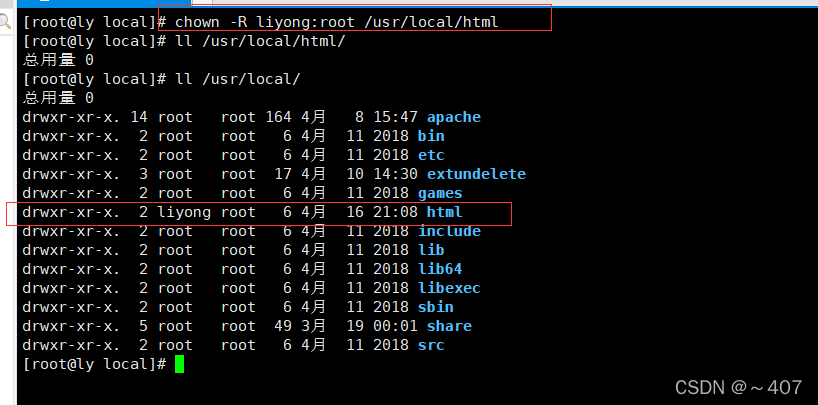Click the size value 17 in the extundelete row

point(283,174)
